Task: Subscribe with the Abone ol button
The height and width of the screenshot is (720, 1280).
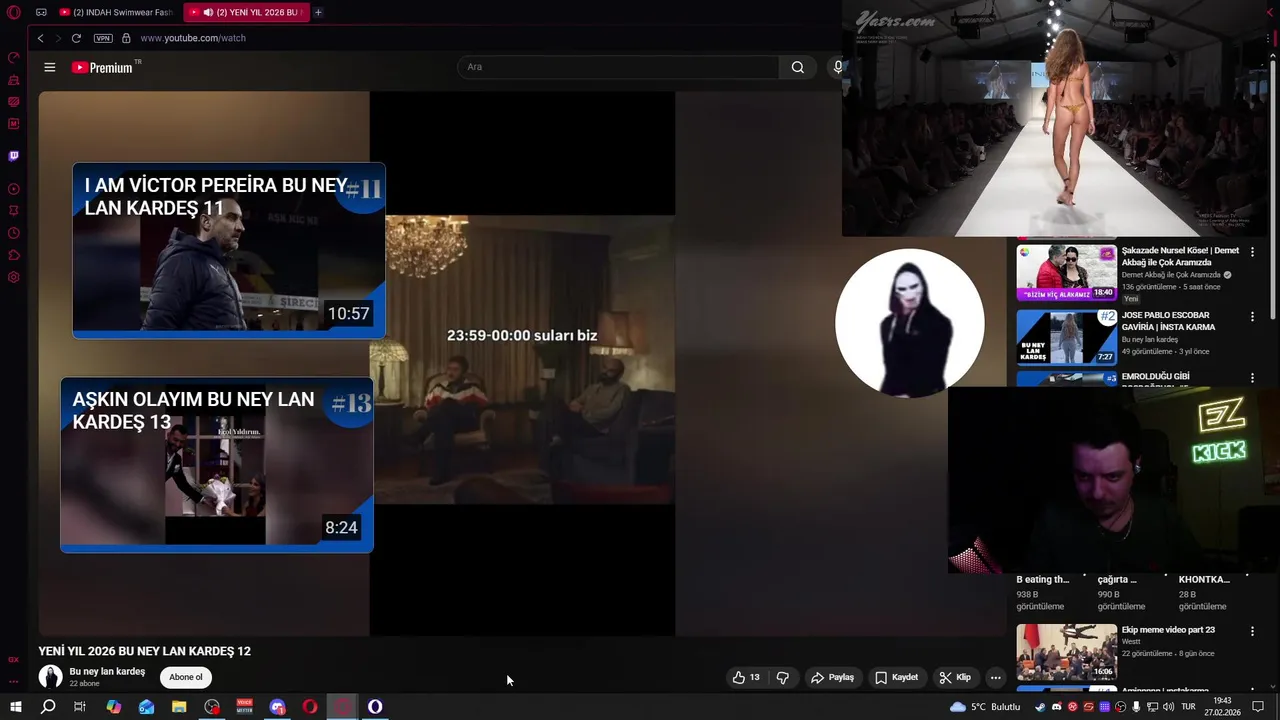Action: tap(185, 677)
